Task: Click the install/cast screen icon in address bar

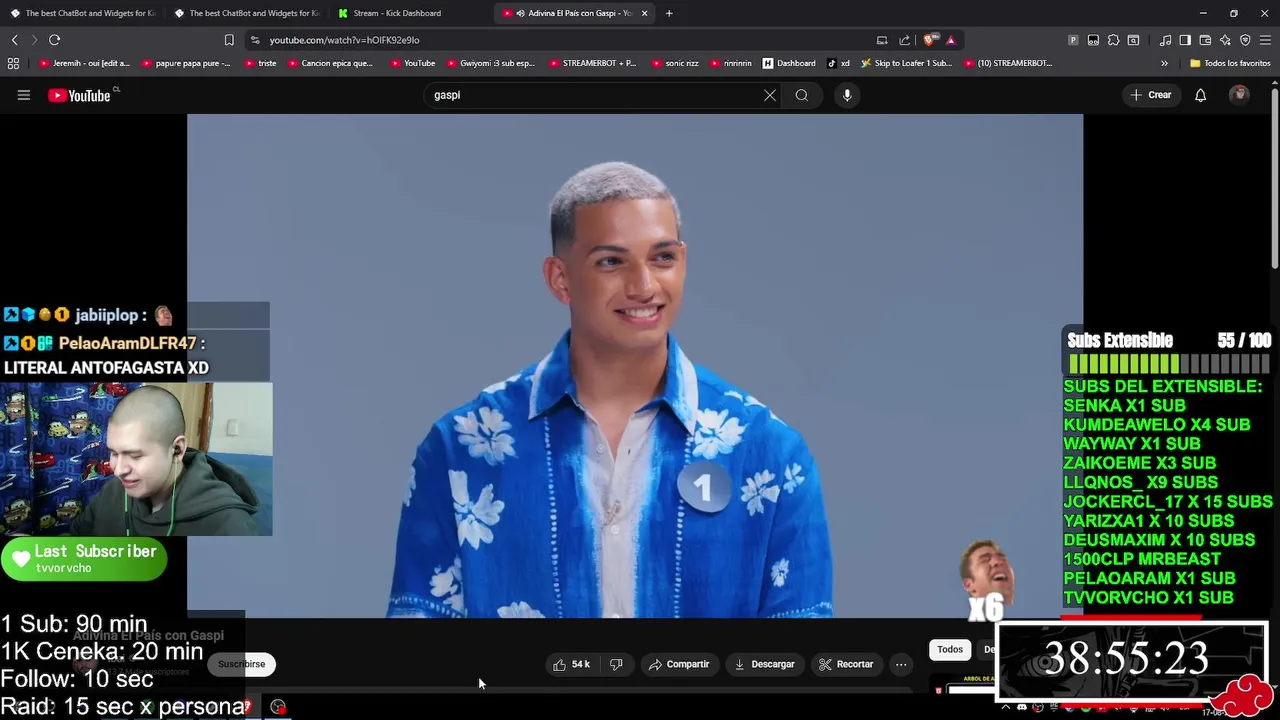Action: point(882,40)
